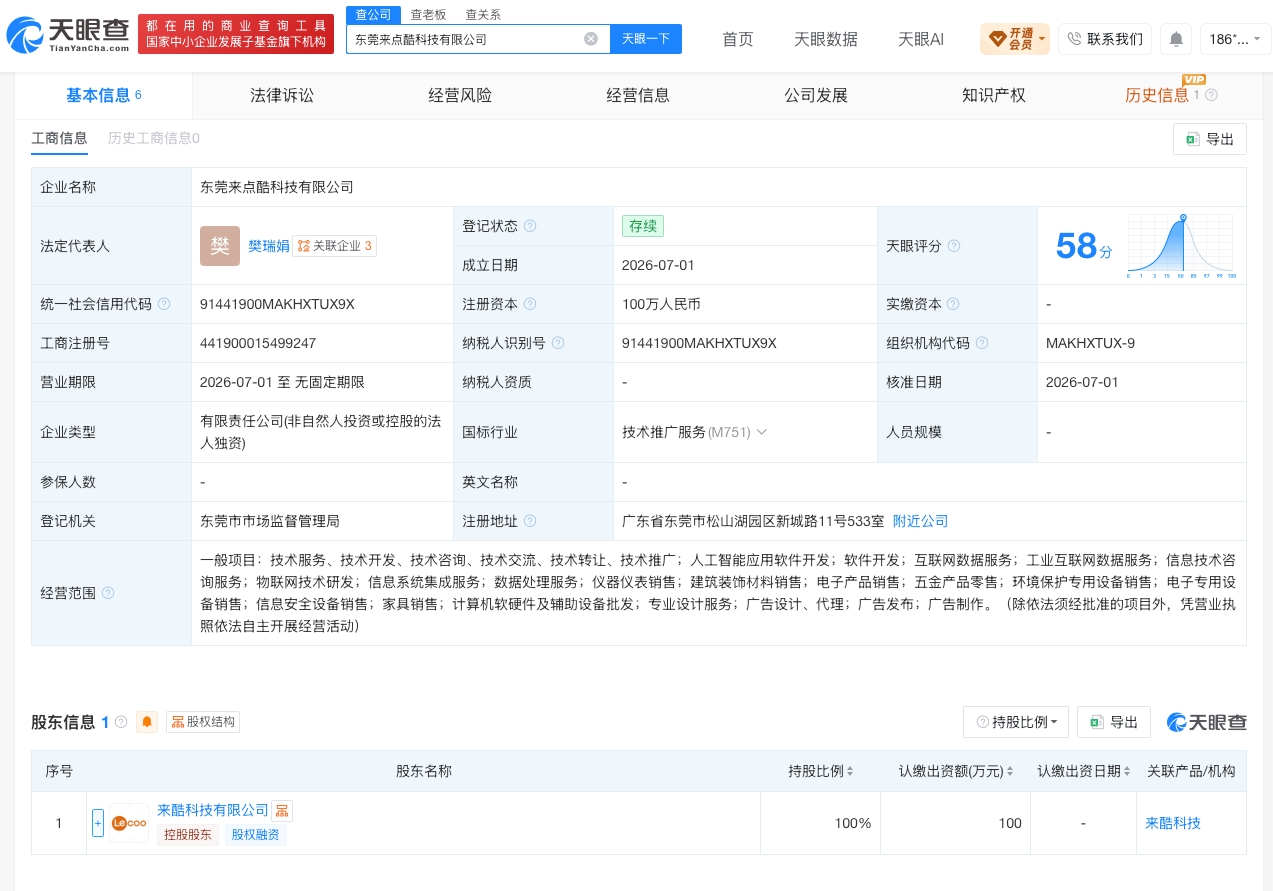This screenshot has height=891, width=1273.
Task: Switch to the 法律诉讼 tab
Action: pos(282,95)
